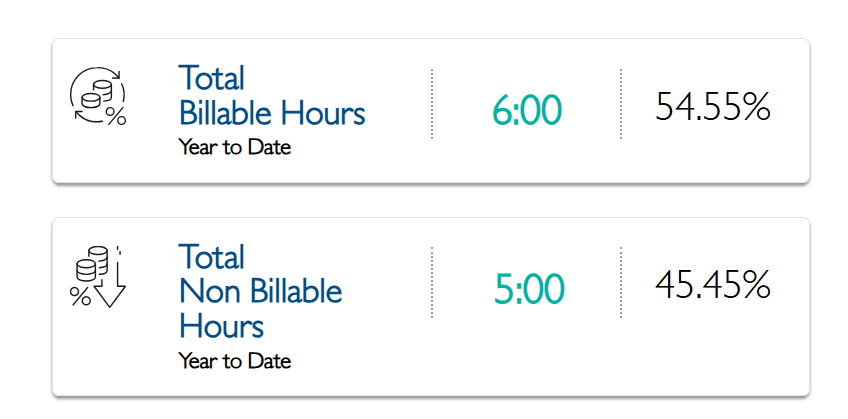This screenshot has height=419, width=848.
Task: Click the 45.45% non billable percentage
Action: [x=713, y=285]
